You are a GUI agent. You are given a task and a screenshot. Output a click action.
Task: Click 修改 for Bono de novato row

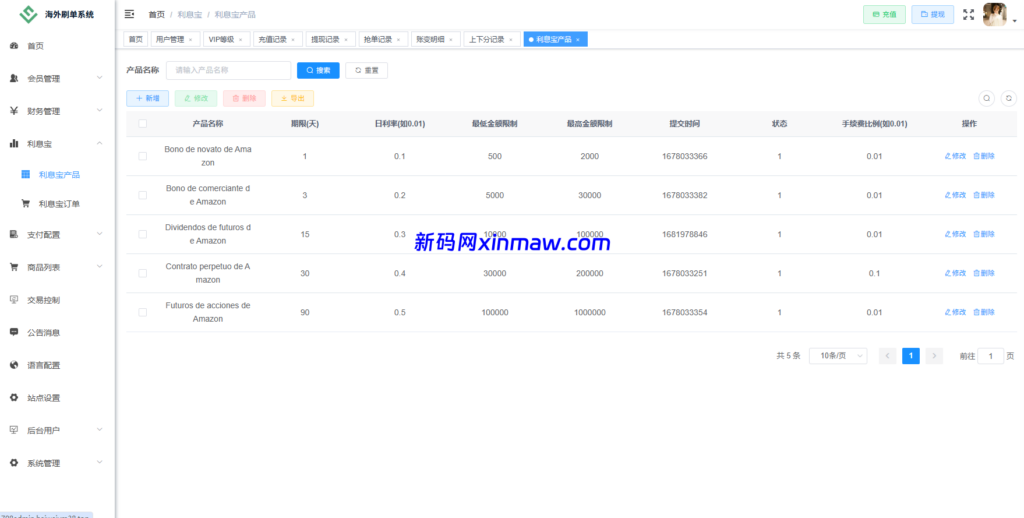coord(955,156)
